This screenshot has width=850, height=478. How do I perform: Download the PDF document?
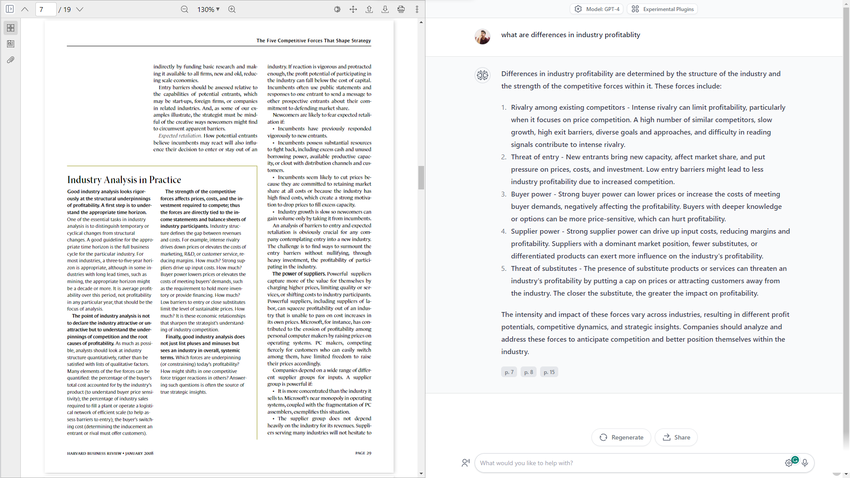click(x=385, y=9)
